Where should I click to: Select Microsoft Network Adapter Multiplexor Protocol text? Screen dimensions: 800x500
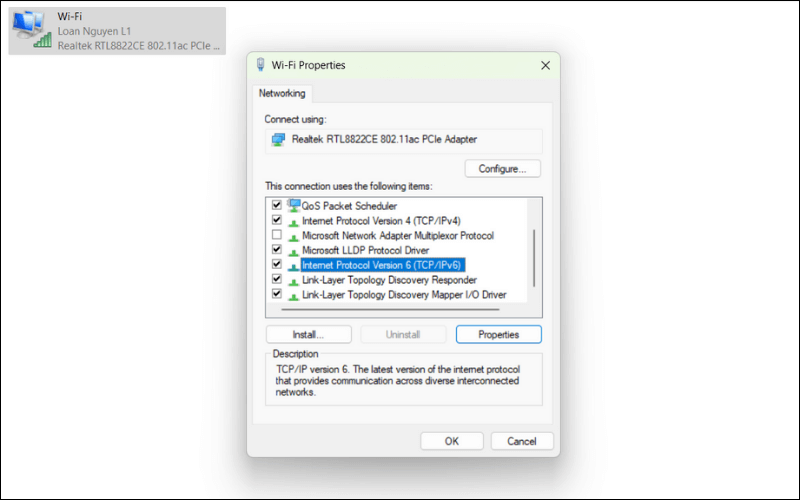pyautogui.click(x=398, y=236)
